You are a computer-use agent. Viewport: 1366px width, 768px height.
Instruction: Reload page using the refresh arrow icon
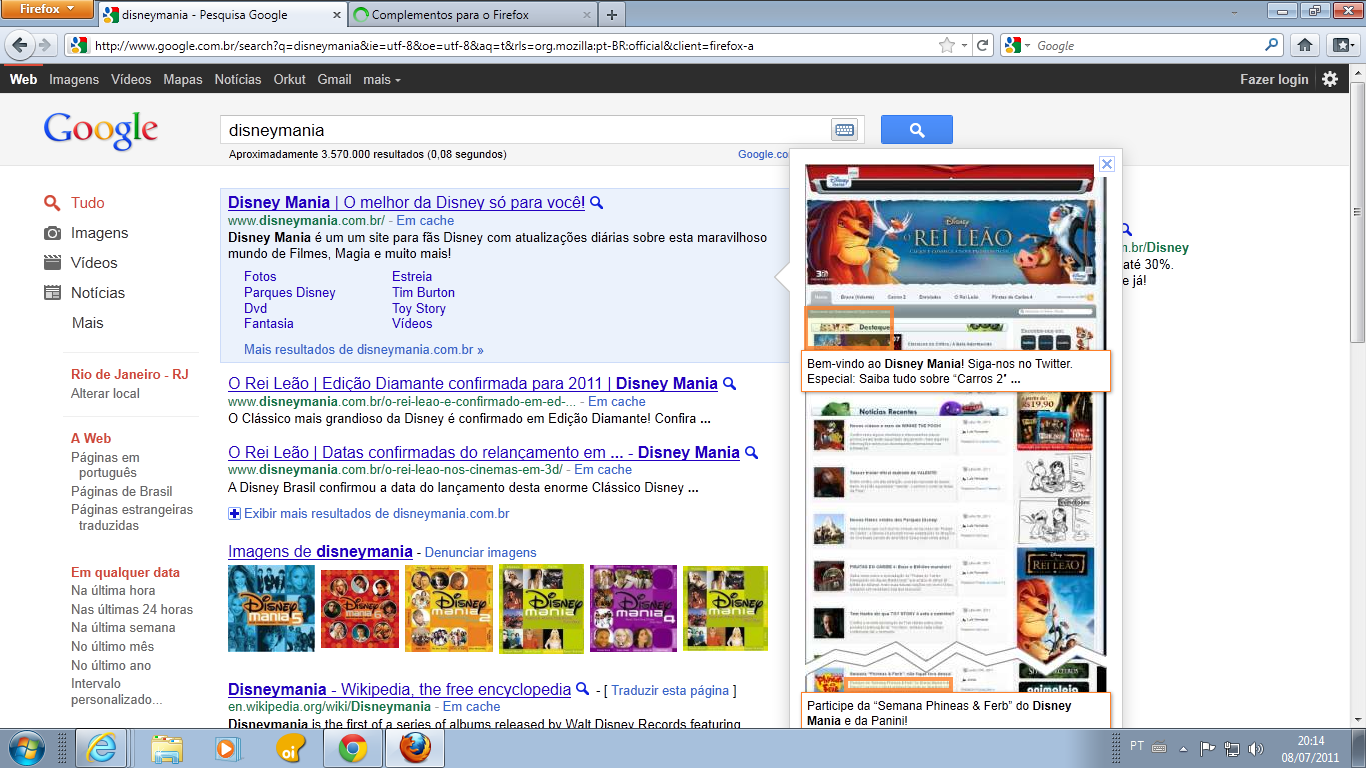(983, 45)
